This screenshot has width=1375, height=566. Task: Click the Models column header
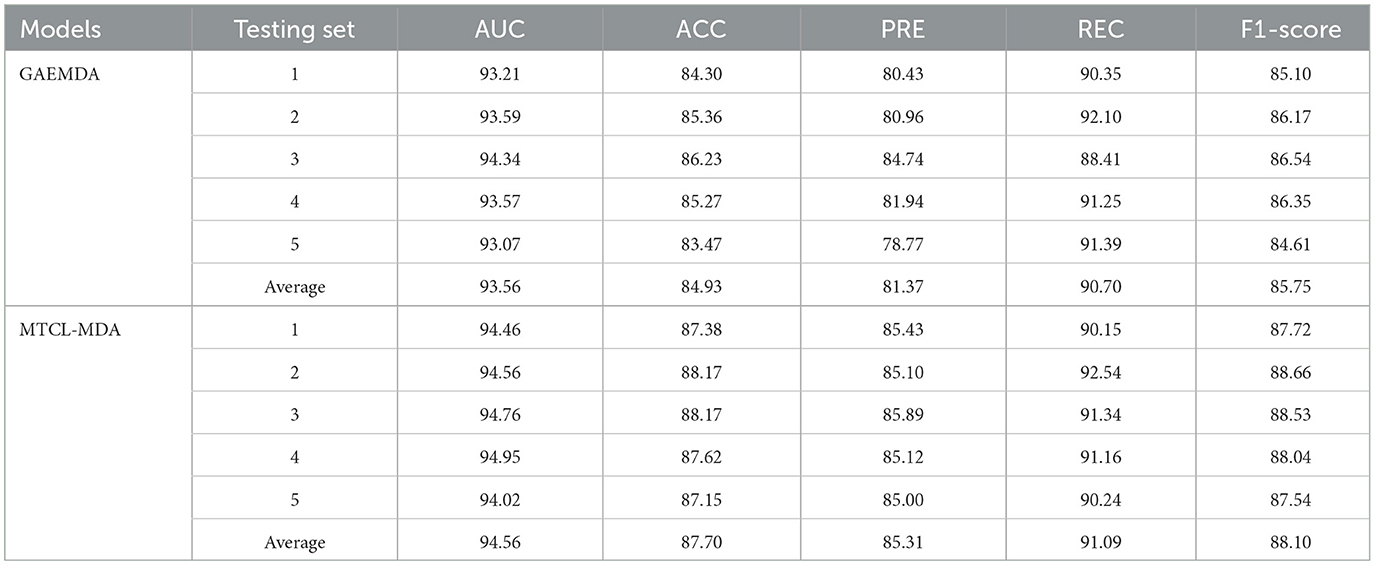(60, 29)
